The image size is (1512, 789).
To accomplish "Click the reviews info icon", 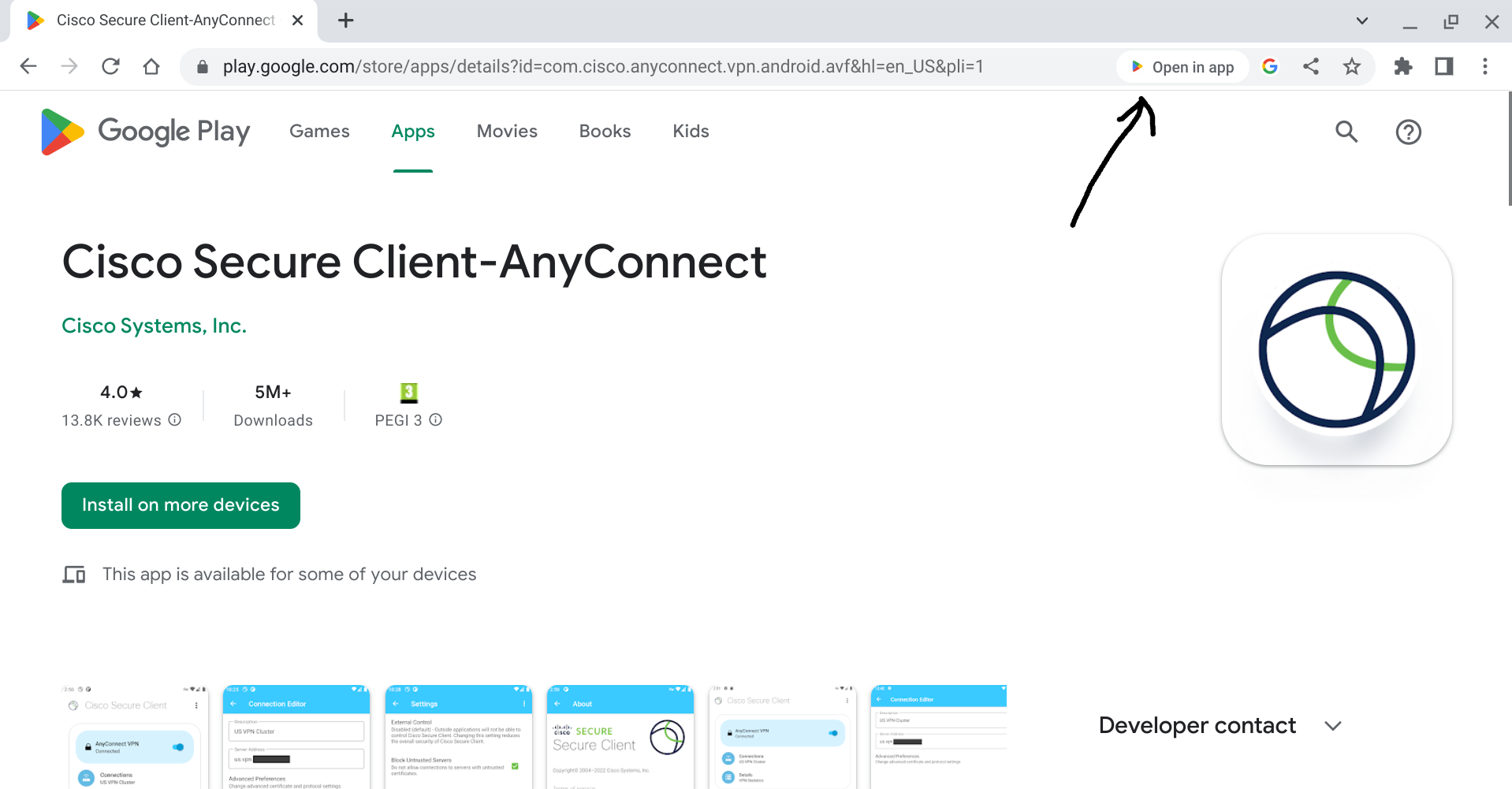I will pyautogui.click(x=175, y=420).
